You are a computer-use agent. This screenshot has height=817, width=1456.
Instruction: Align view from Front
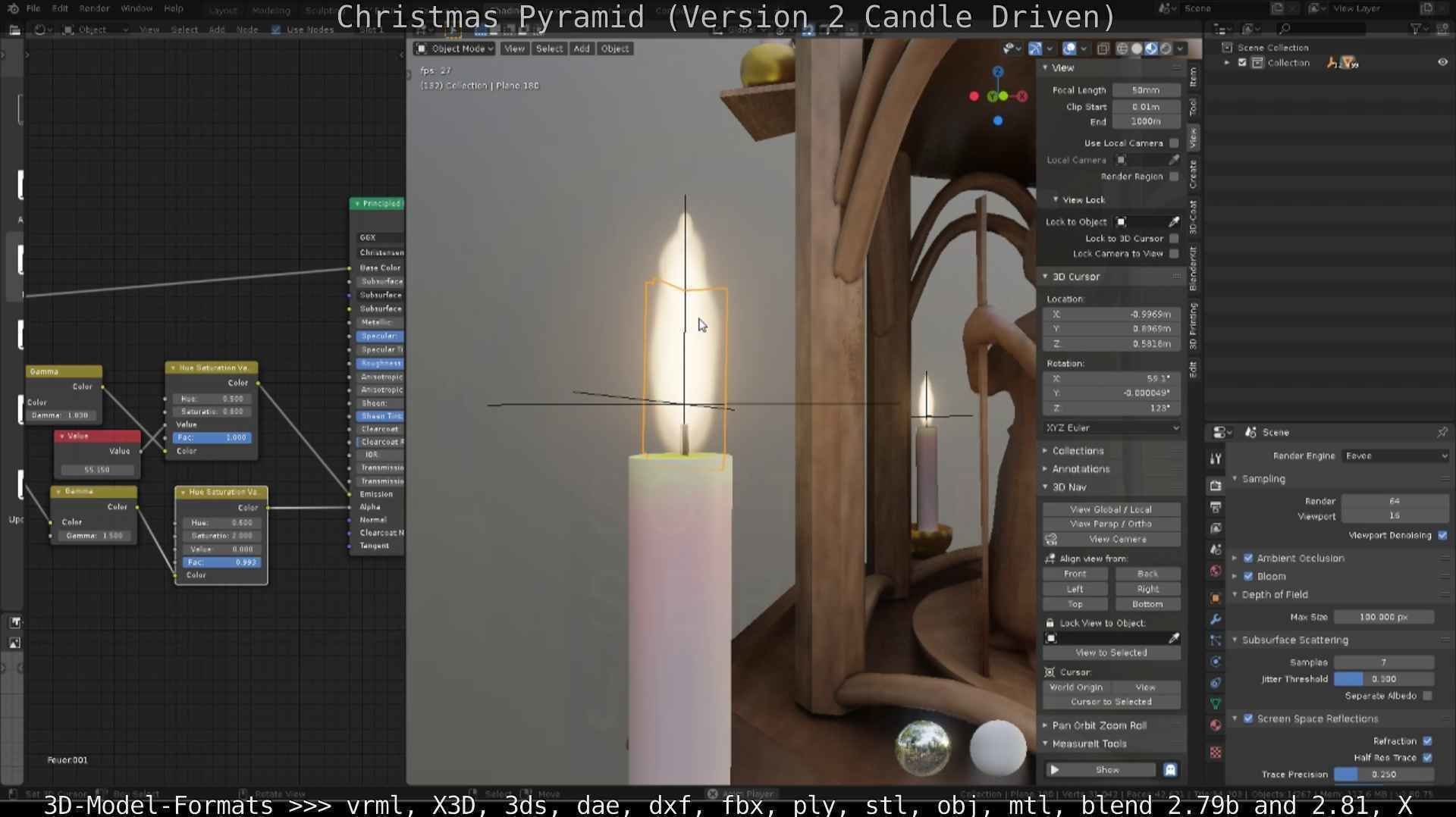coord(1075,574)
